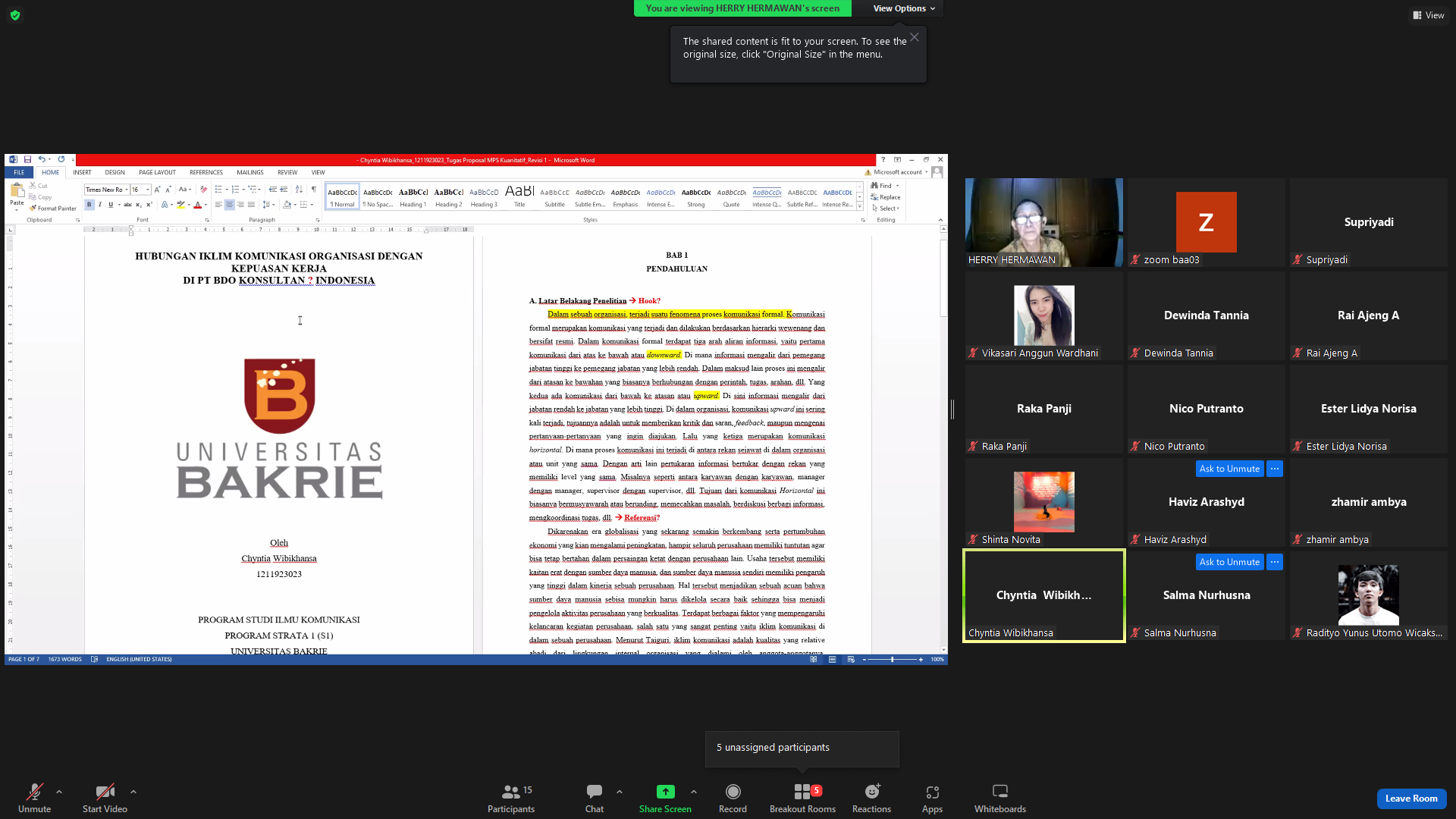Screen dimensions: 1456x819
Task: Open the font name dropdown
Action: pyautogui.click(x=126, y=190)
